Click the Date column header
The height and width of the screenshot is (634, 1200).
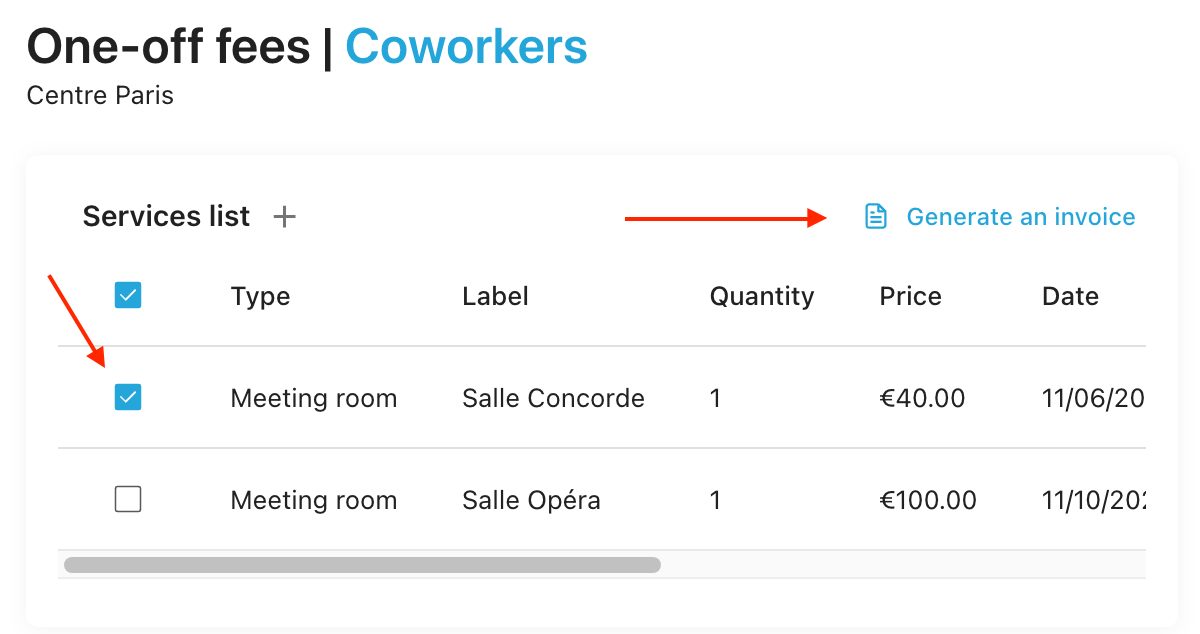[1070, 296]
